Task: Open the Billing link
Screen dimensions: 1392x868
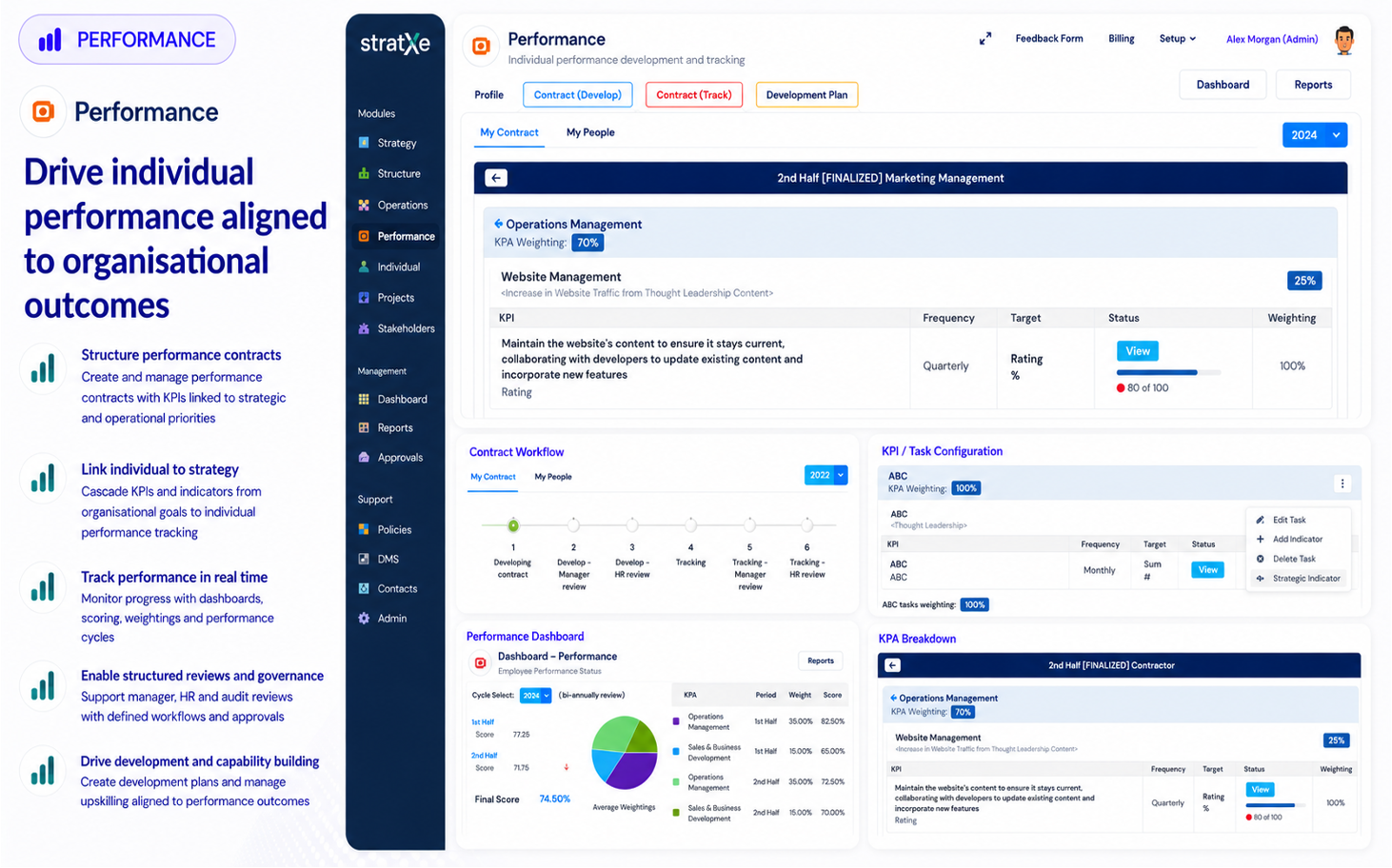Action: pos(1121,39)
